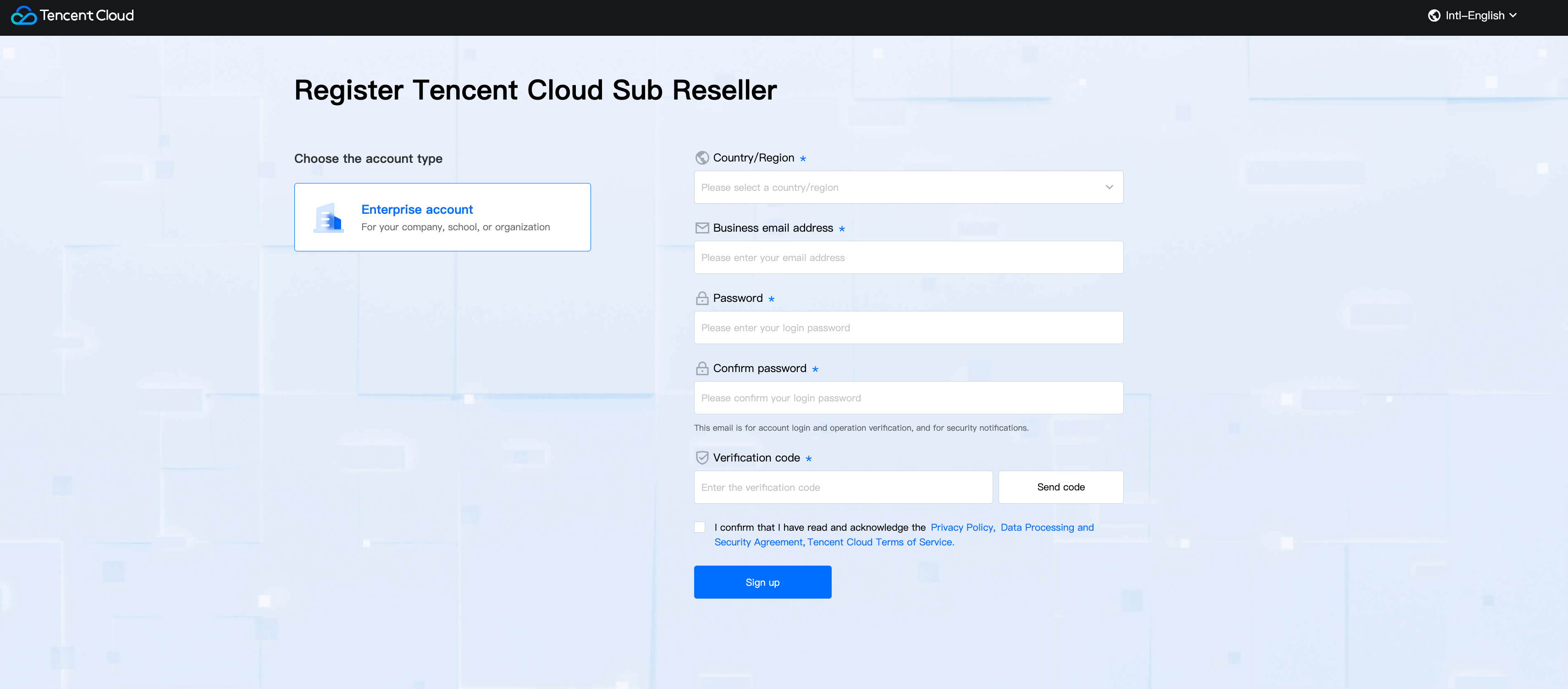Tick the agreement confirmation checkbox

700,527
